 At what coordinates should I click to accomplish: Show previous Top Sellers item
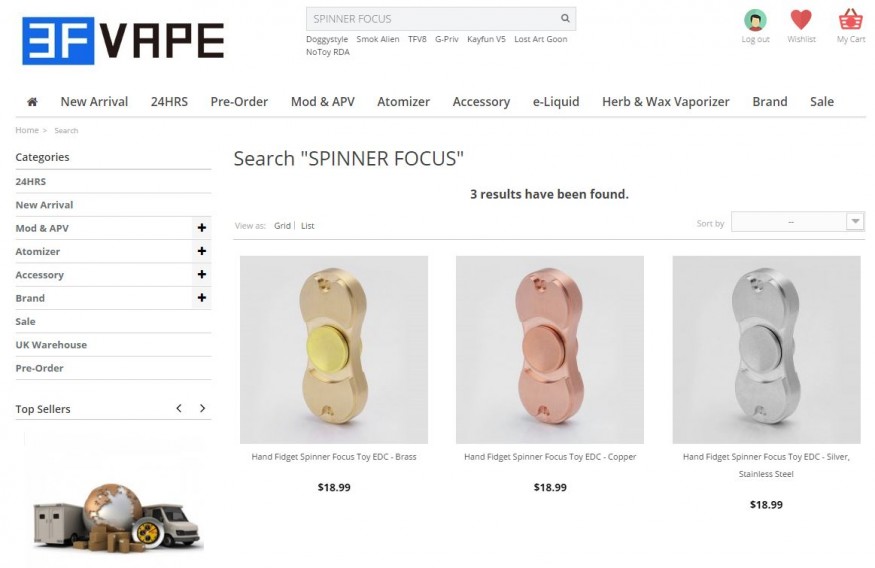coord(179,408)
